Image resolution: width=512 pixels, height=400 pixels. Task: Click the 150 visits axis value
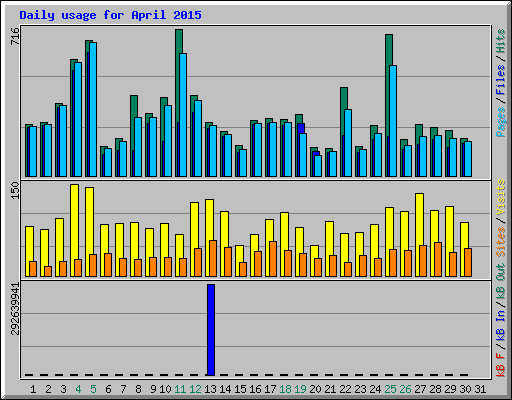point(15,191)
